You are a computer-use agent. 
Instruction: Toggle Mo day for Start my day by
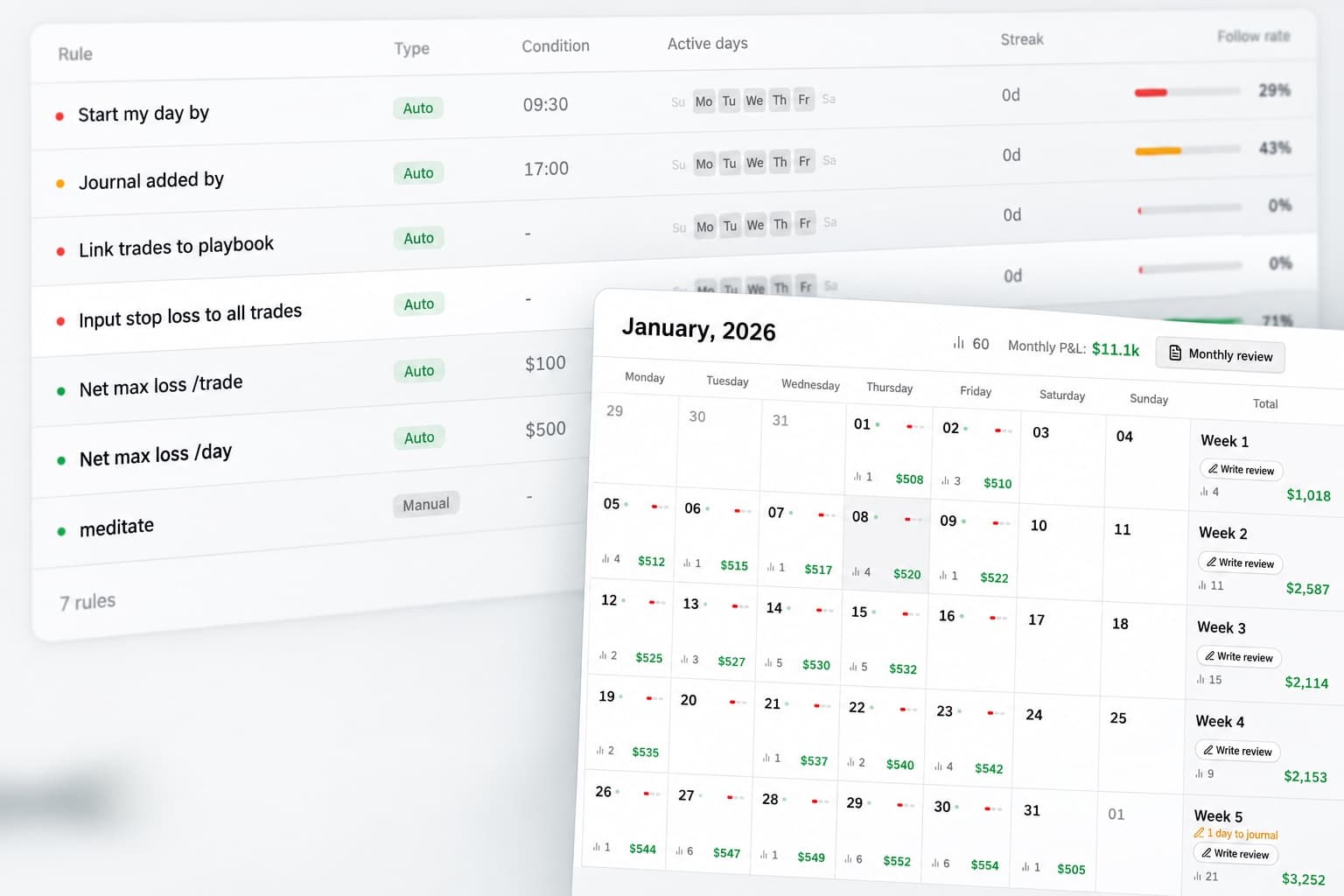coord(703,101)
